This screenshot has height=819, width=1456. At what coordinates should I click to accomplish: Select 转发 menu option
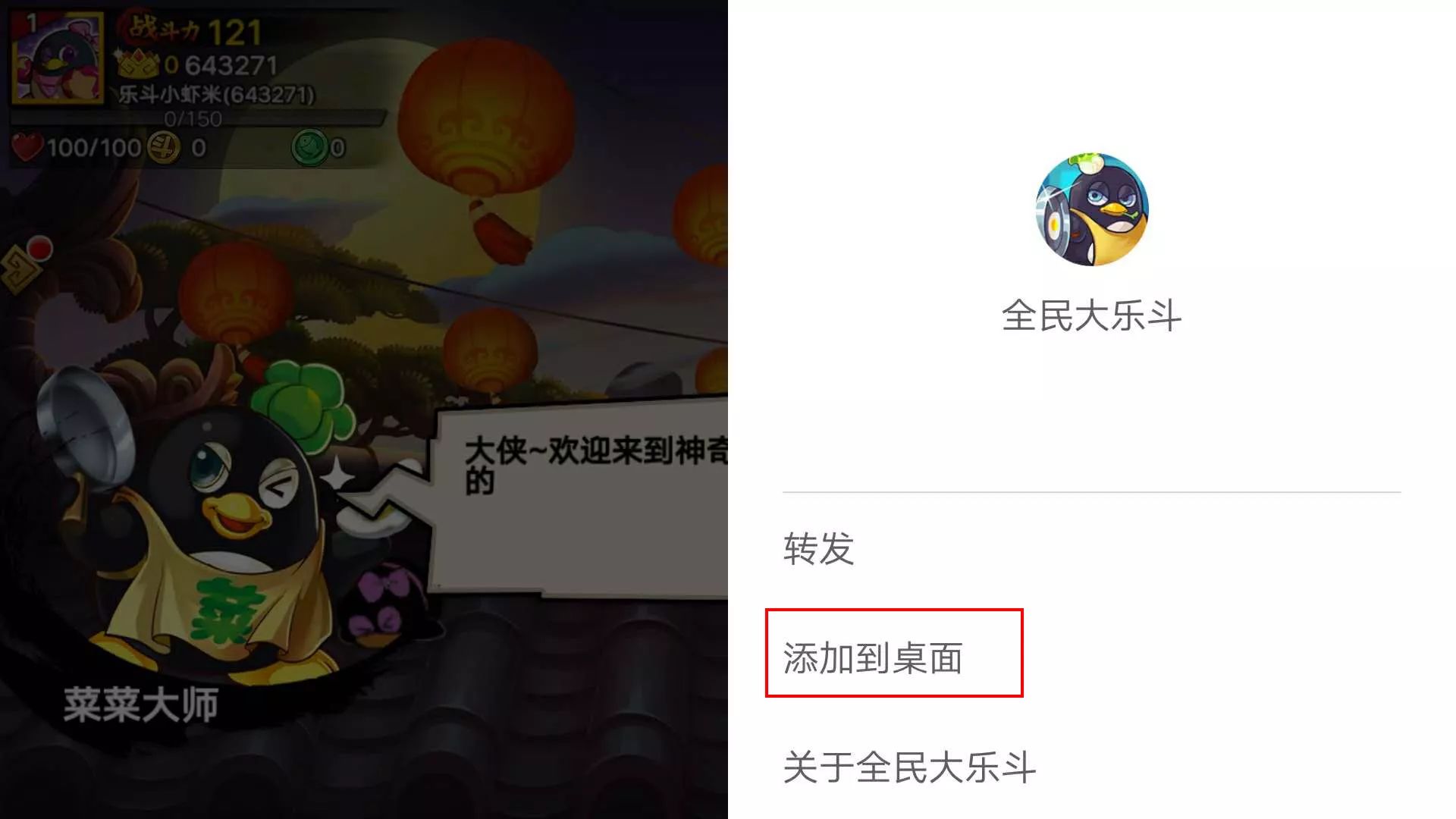819,548
